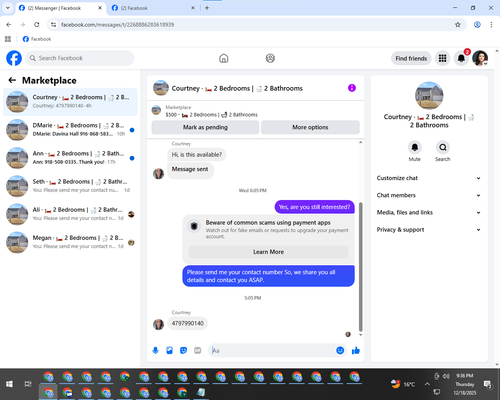The width and height of the screenshot is (500, 400).
Task: Click the message '4797990140'
Action: pyautogui.click(x=187, y=323)
